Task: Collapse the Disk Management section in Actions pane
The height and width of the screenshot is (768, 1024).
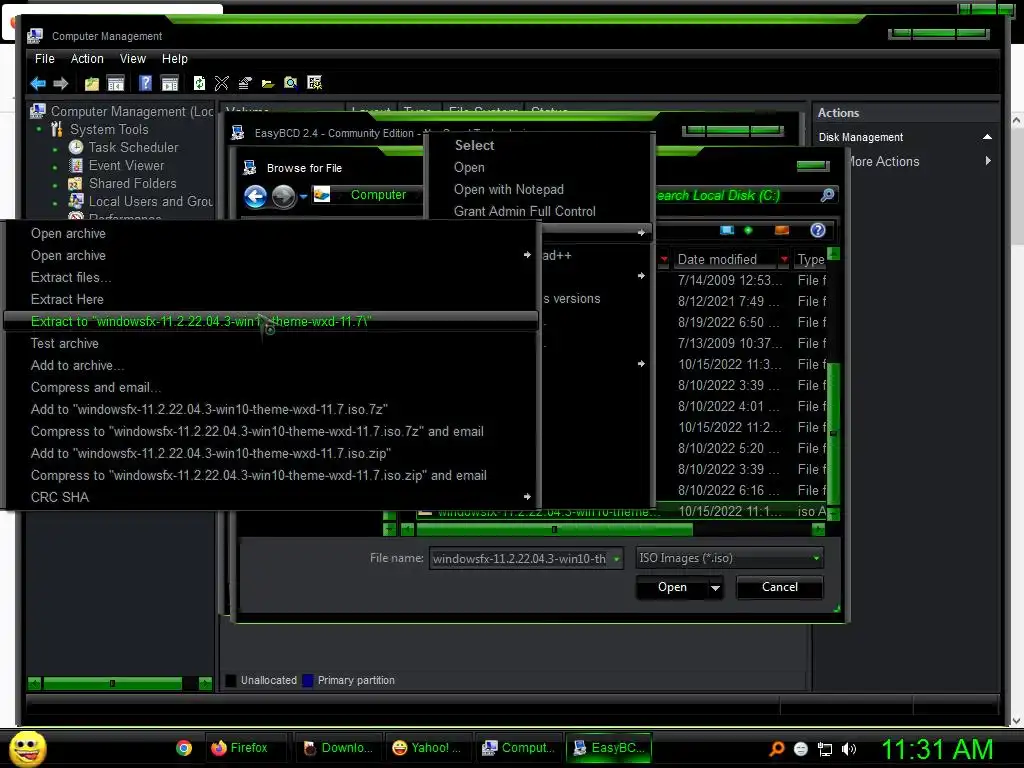Action: [987, 136]
